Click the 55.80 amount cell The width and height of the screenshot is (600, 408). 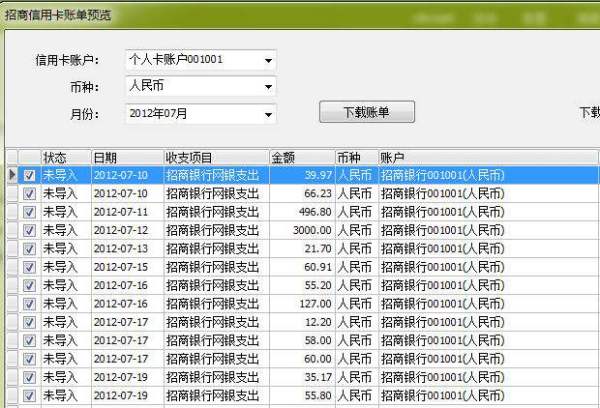pos(302,396)
